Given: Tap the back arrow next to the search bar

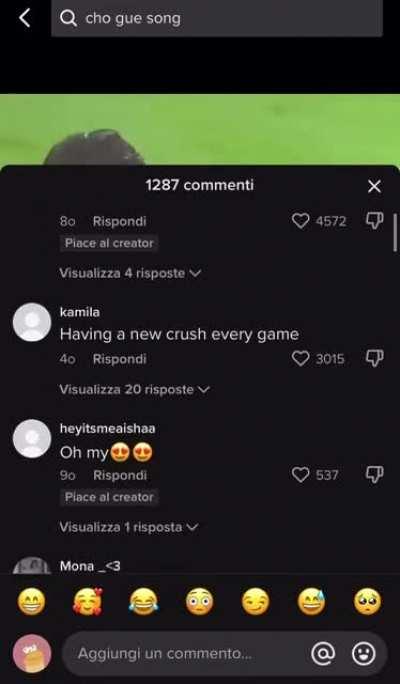Looking at the screenshot, I should coord(25,18).
